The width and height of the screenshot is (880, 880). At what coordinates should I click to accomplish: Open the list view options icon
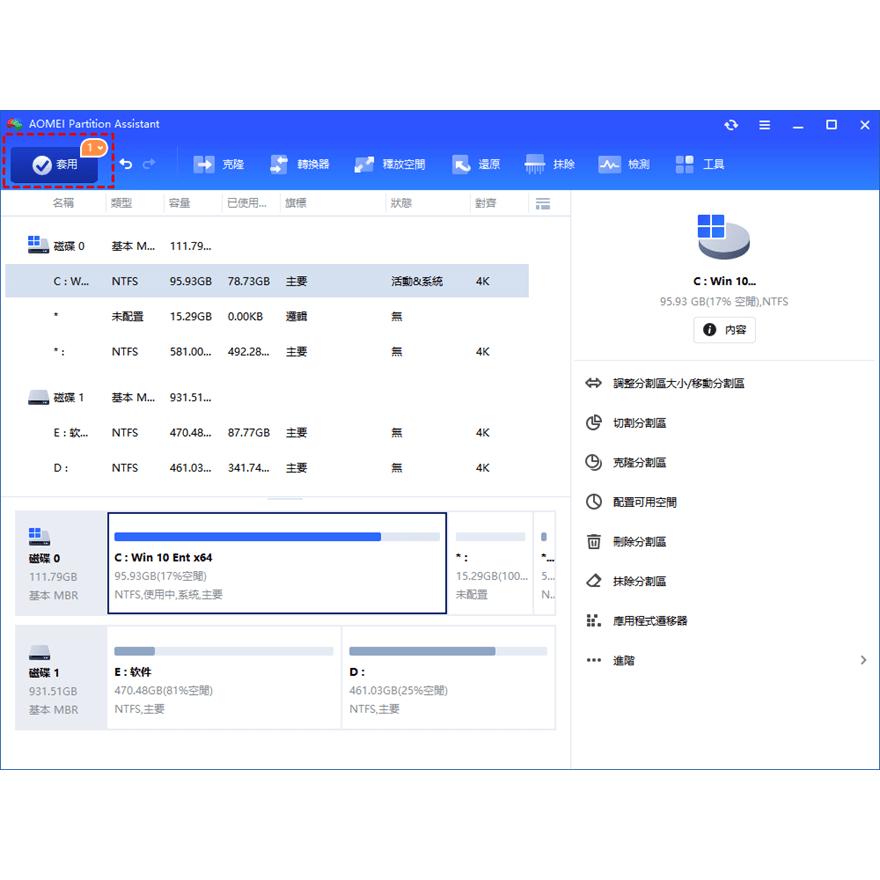coord(543,203)
